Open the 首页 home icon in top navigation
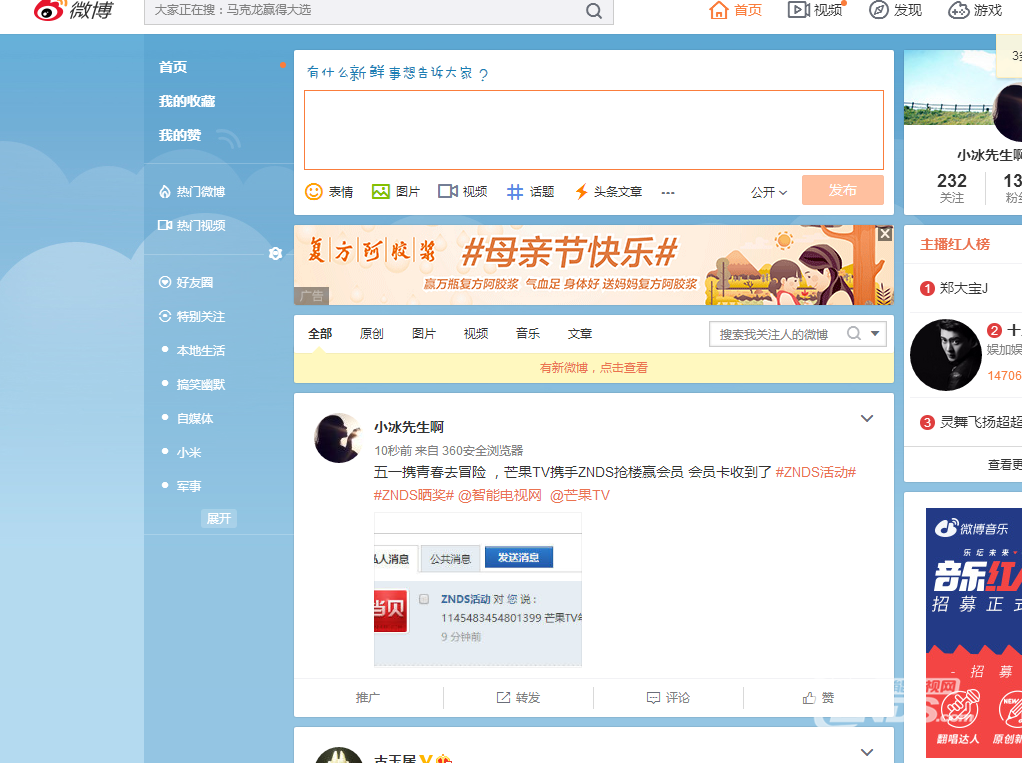The width and height of the screenshot is (1022, 763). point(718,10)
